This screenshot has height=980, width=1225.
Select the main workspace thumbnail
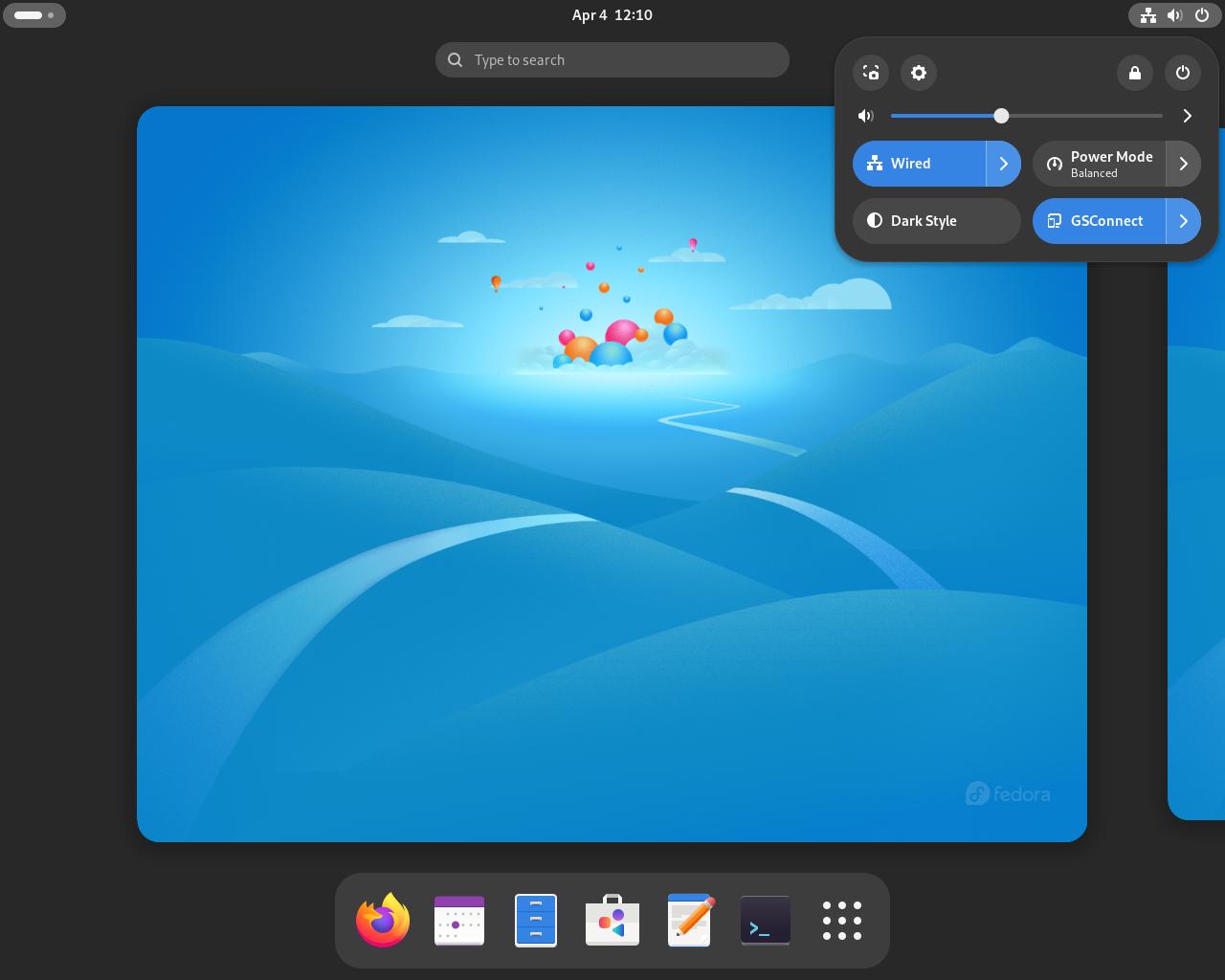612,474
